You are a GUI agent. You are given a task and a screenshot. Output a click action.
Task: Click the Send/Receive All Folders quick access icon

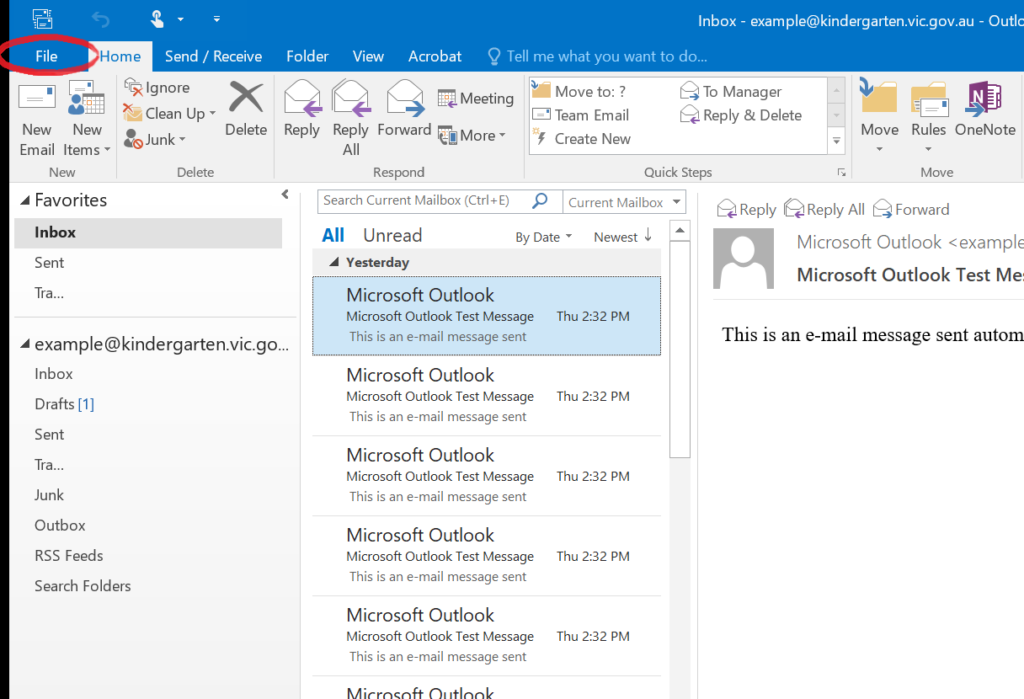[x=42, y=19]
